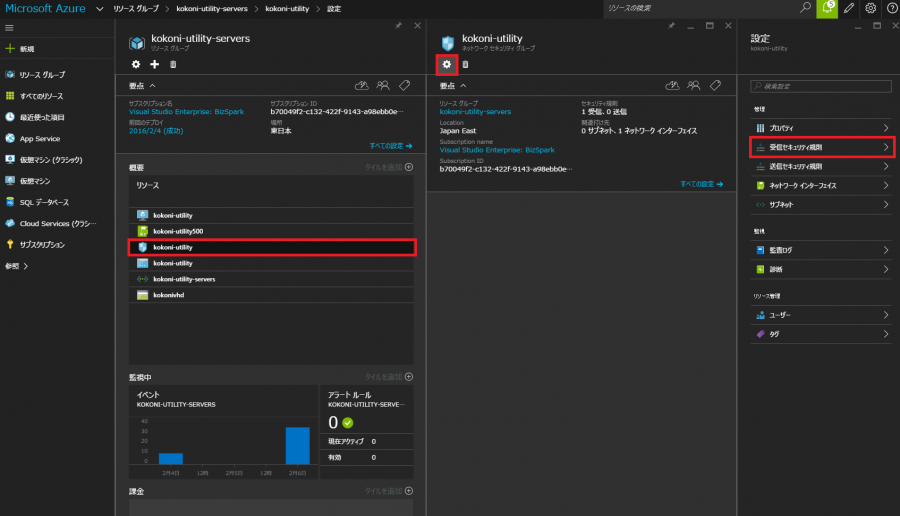This screenshot has height=516, width=900.
Task: Click the tags icon in kokoni-utility blade
Action: [715, 86]
